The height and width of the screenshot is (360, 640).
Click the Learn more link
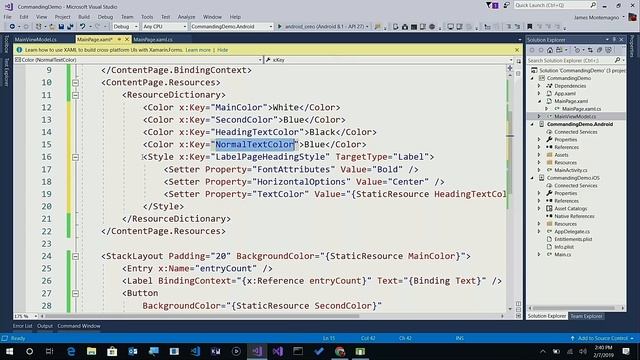(x=198, y=50)
